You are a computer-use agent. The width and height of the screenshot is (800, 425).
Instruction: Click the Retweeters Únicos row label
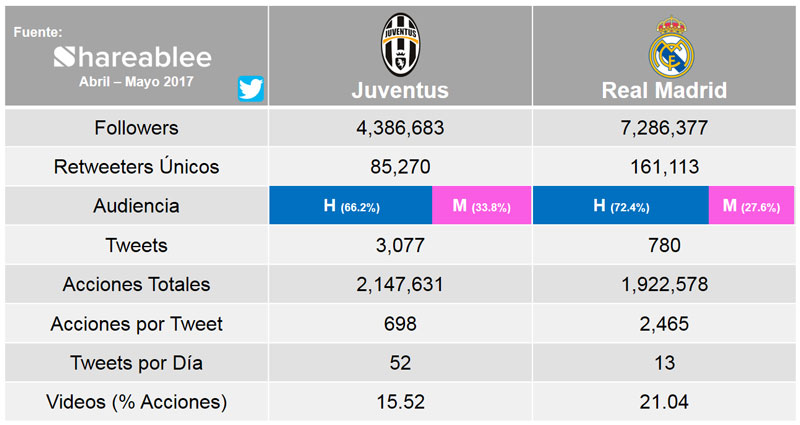pos(136,166)
